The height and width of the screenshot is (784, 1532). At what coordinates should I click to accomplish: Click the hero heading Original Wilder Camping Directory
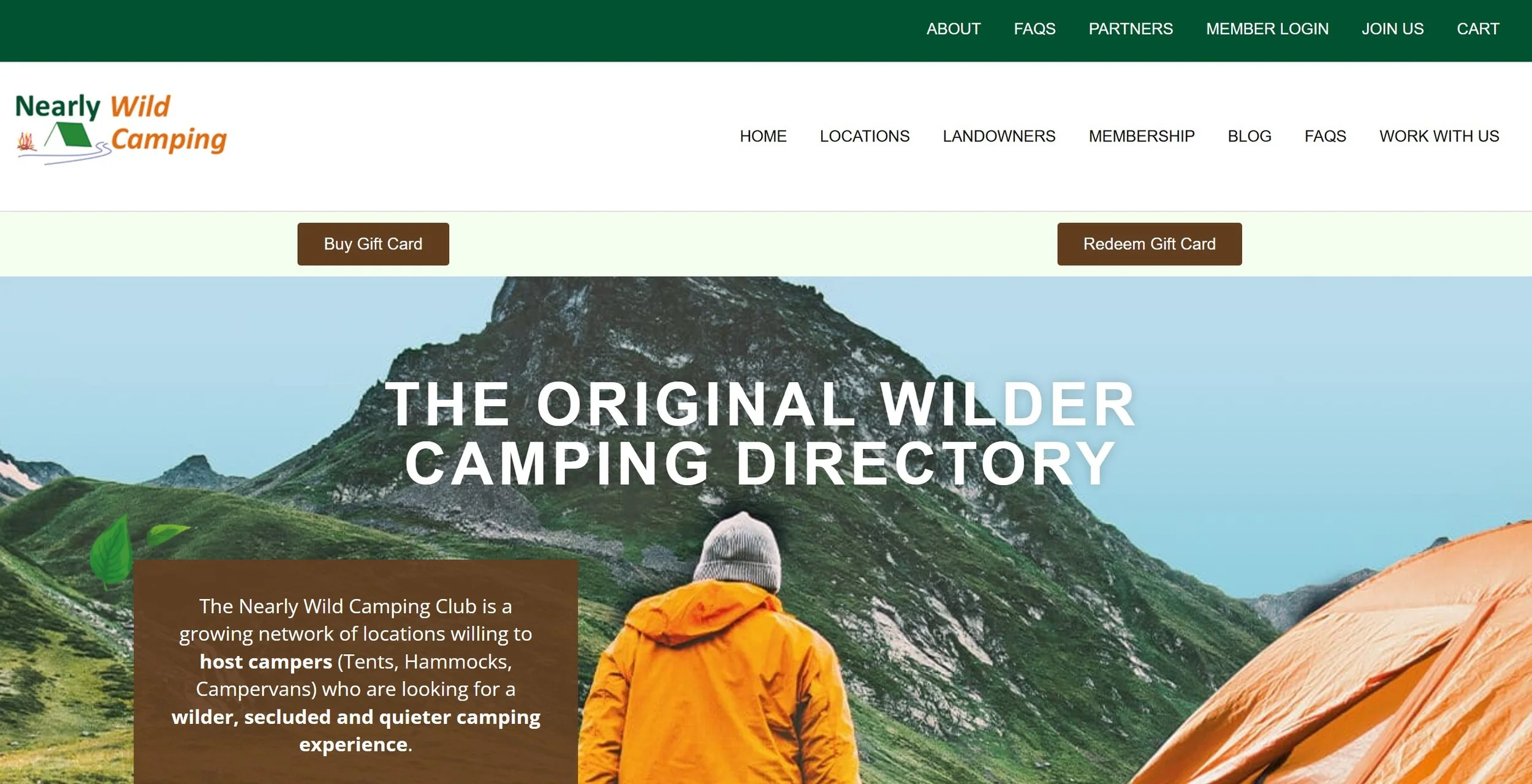pos(760,434)
